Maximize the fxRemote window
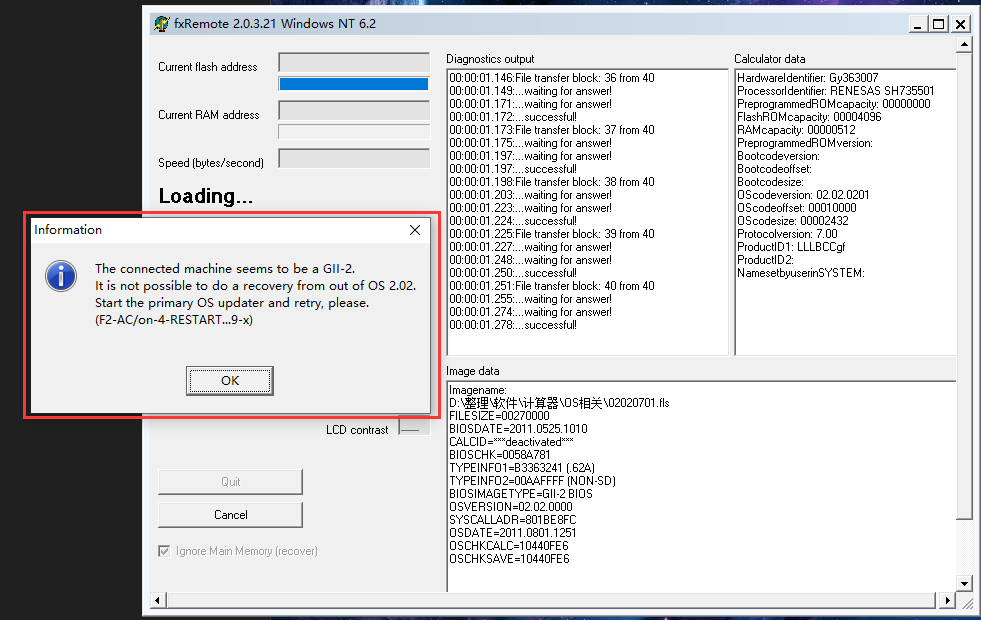 coord(938,24)
